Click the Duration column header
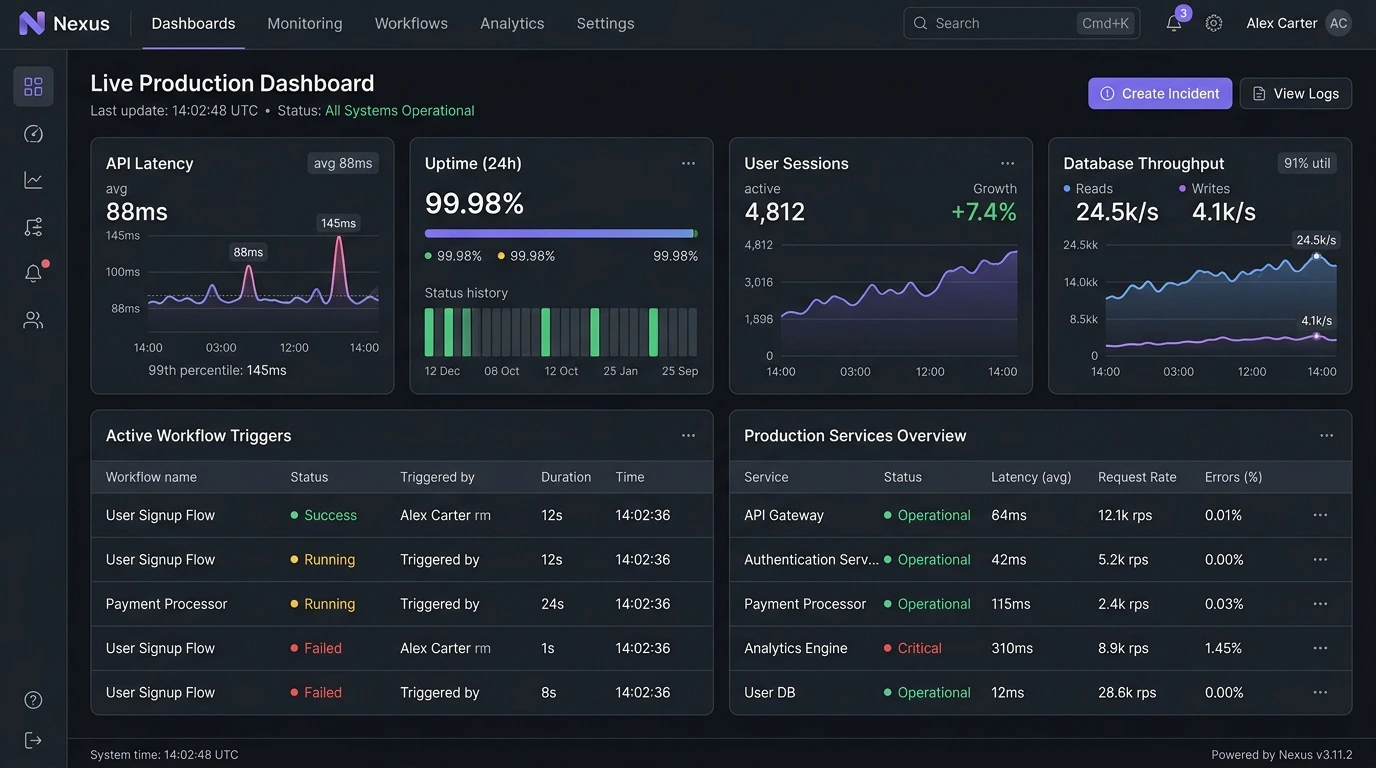Viewport: 1376px width, 768px height. [566, 477]
